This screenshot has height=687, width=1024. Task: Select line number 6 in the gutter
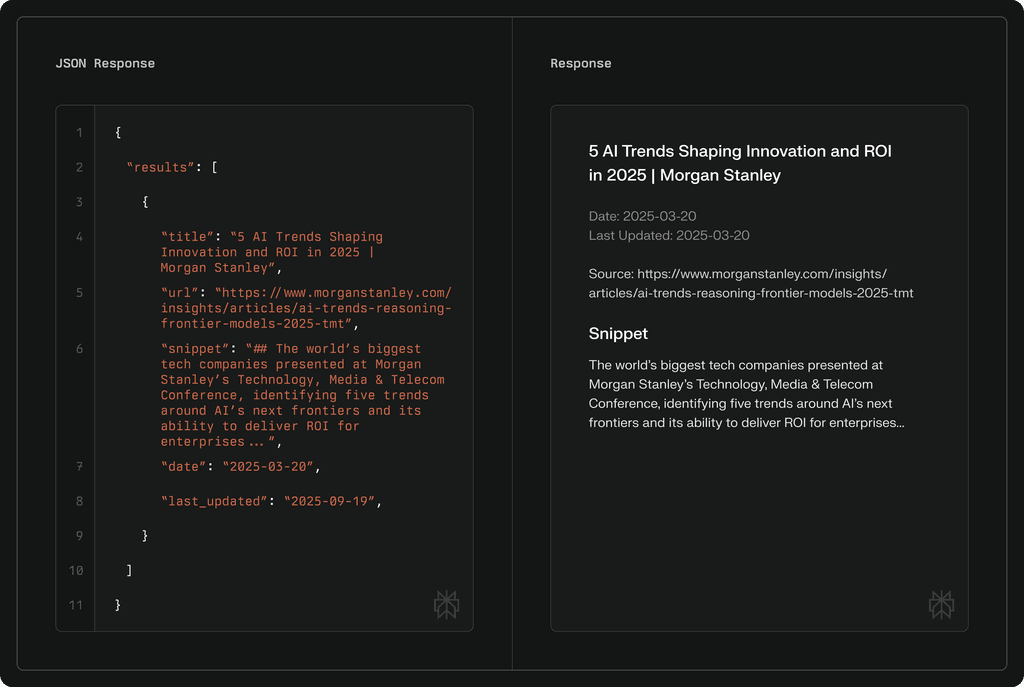80,348
